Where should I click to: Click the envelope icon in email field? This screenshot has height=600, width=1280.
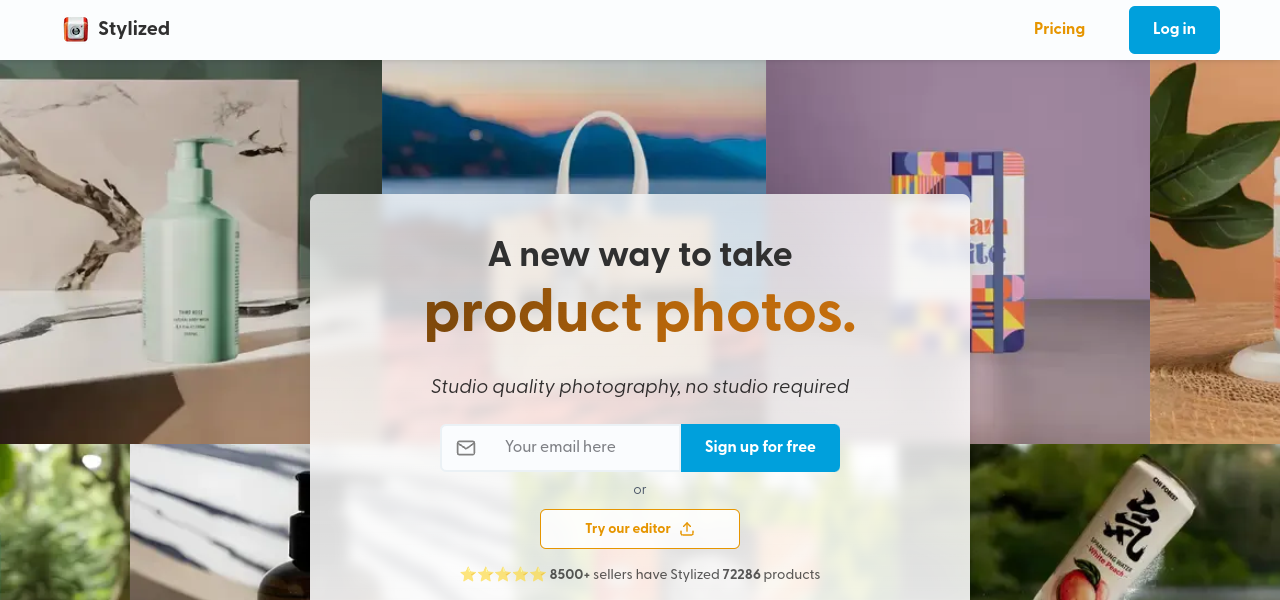[x=466, y=448]
